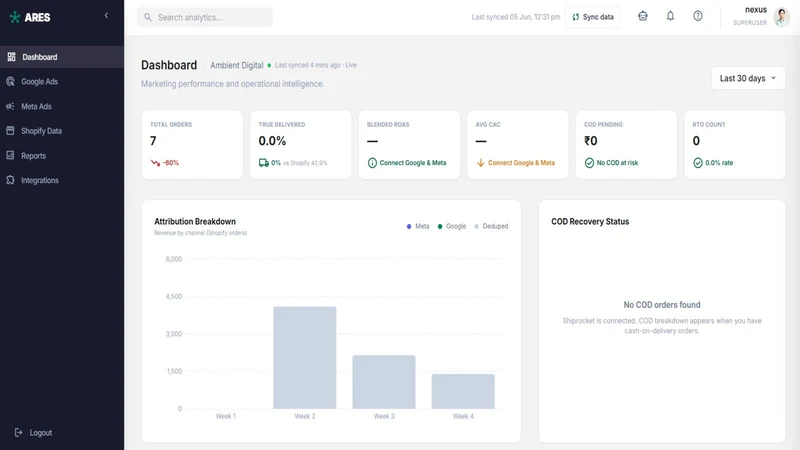Click the Ambient Digital account name
800x450 pixels.
(x=237, y=65)
